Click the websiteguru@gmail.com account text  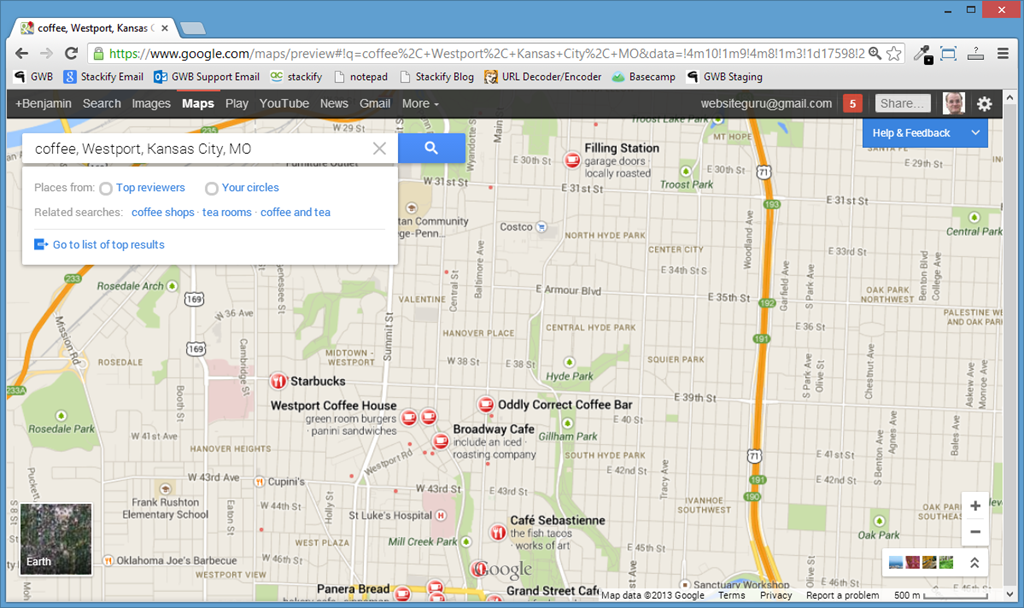[x=766, y=103]
